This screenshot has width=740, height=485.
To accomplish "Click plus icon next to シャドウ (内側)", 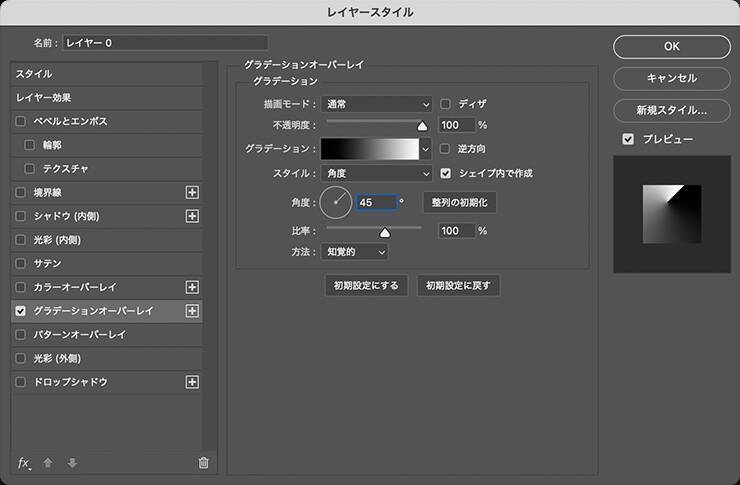I will [193, 216].
